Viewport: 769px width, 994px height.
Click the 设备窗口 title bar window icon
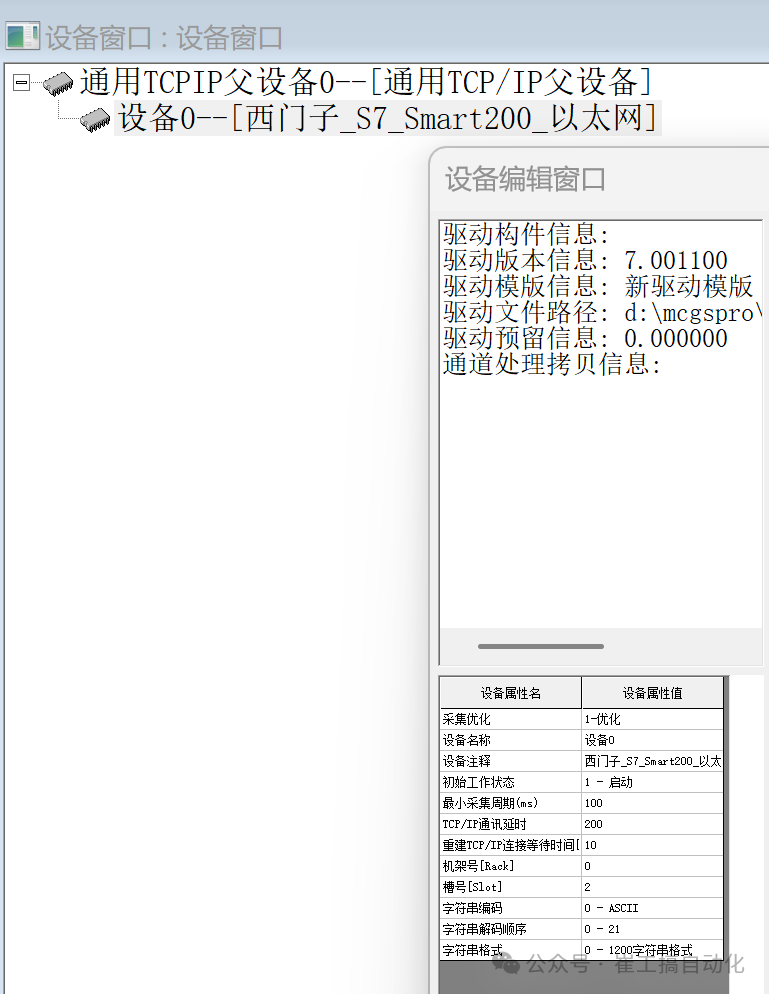click(x=23, y=36)
